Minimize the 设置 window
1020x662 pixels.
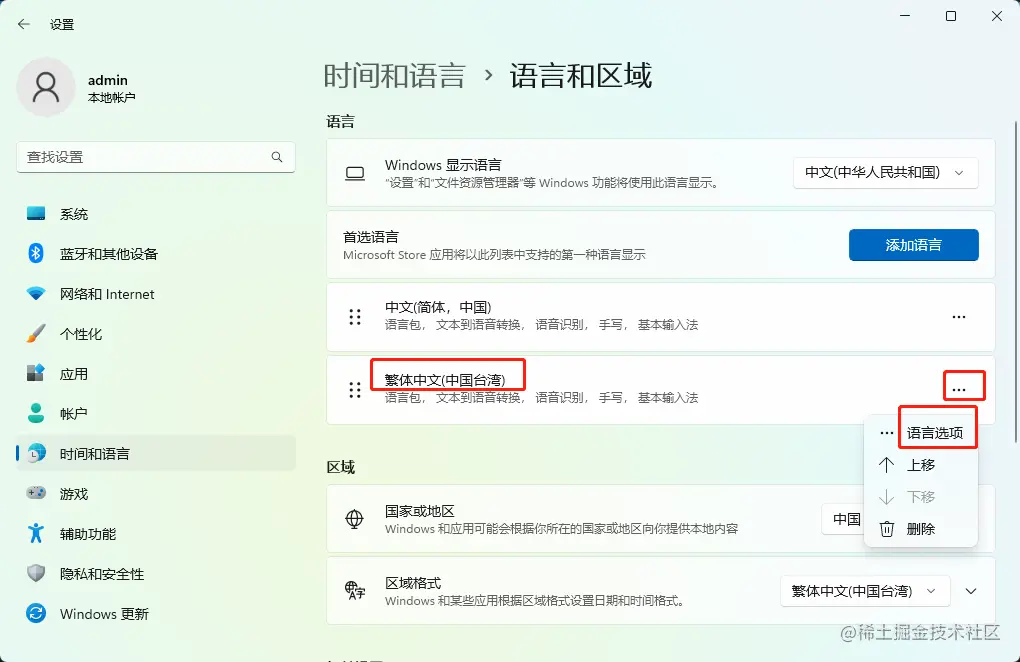905,16
